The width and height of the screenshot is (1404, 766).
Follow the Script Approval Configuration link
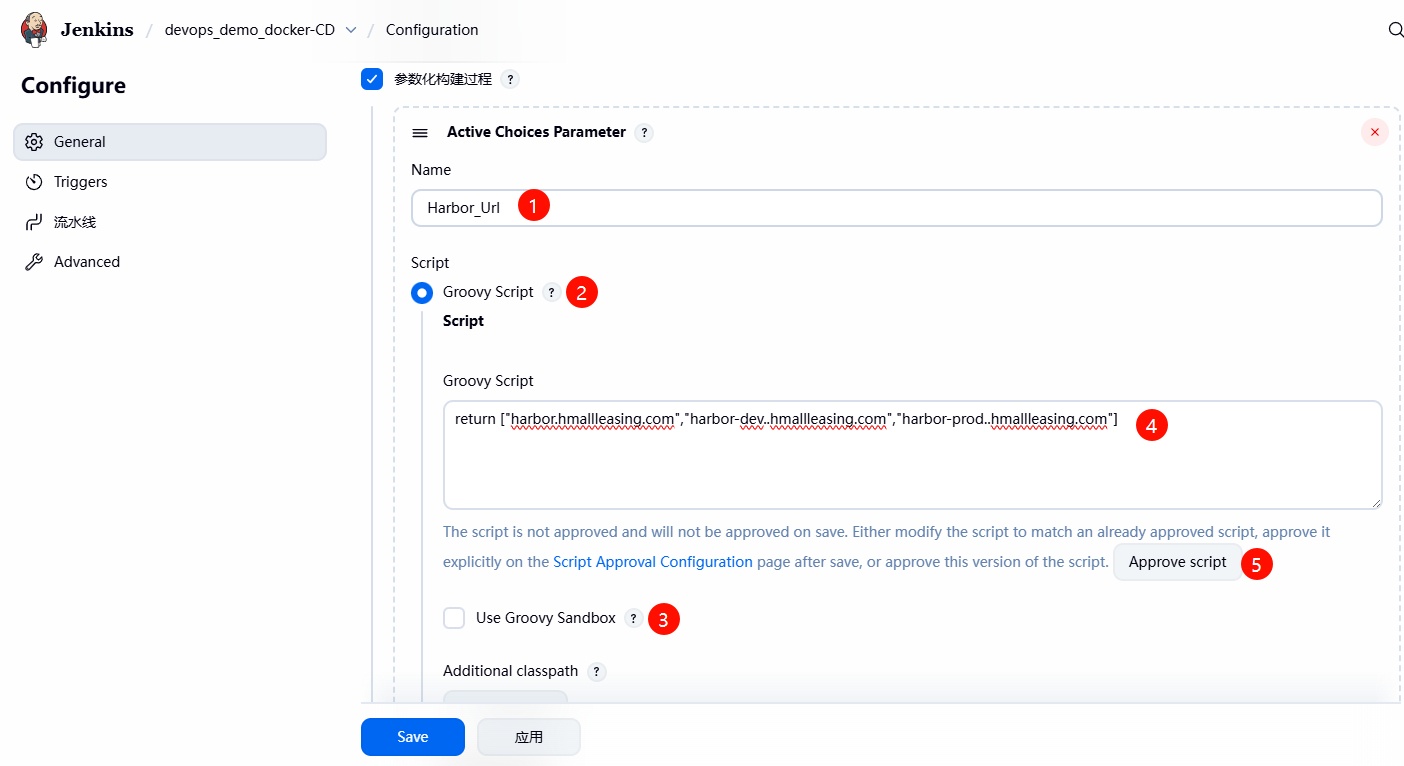point(652,562)
